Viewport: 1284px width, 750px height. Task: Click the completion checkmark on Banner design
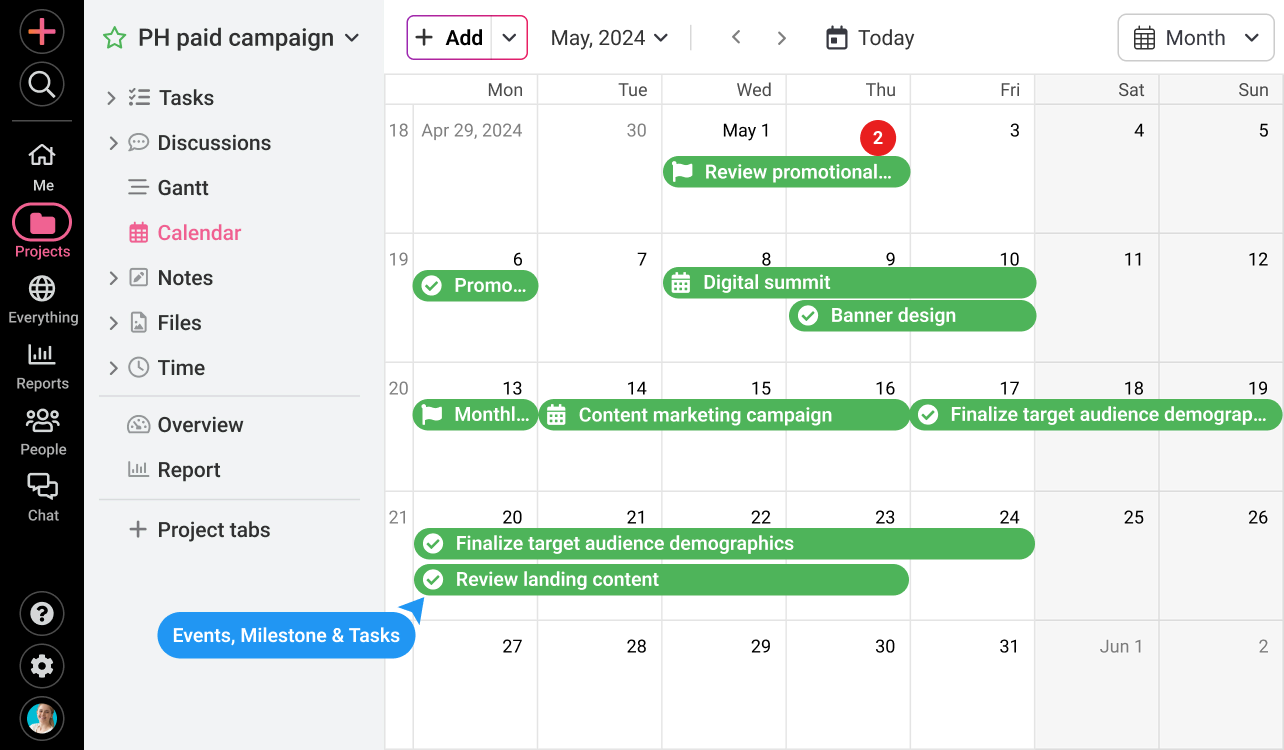808,315
